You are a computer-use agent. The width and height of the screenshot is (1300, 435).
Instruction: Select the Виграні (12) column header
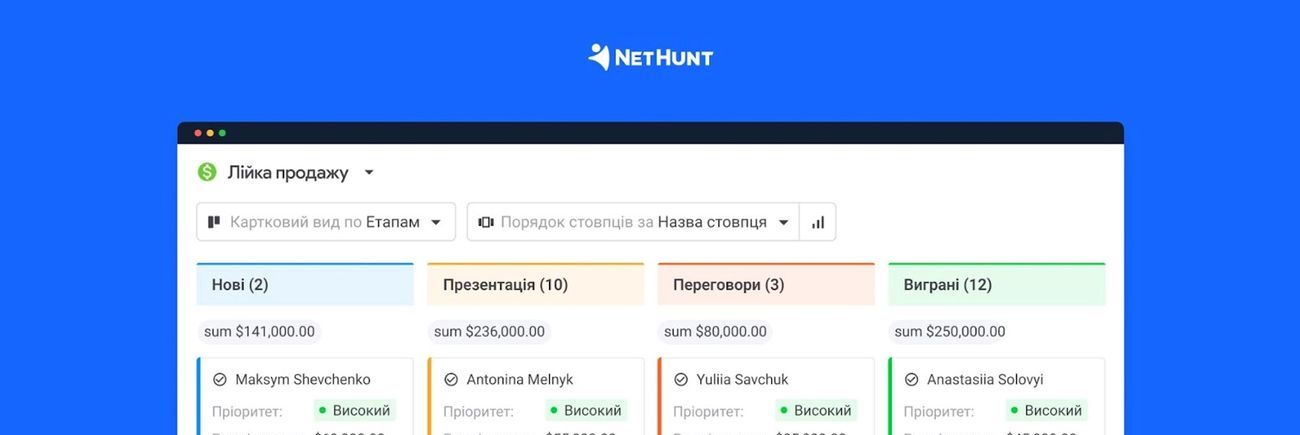[x=997, y=284]
